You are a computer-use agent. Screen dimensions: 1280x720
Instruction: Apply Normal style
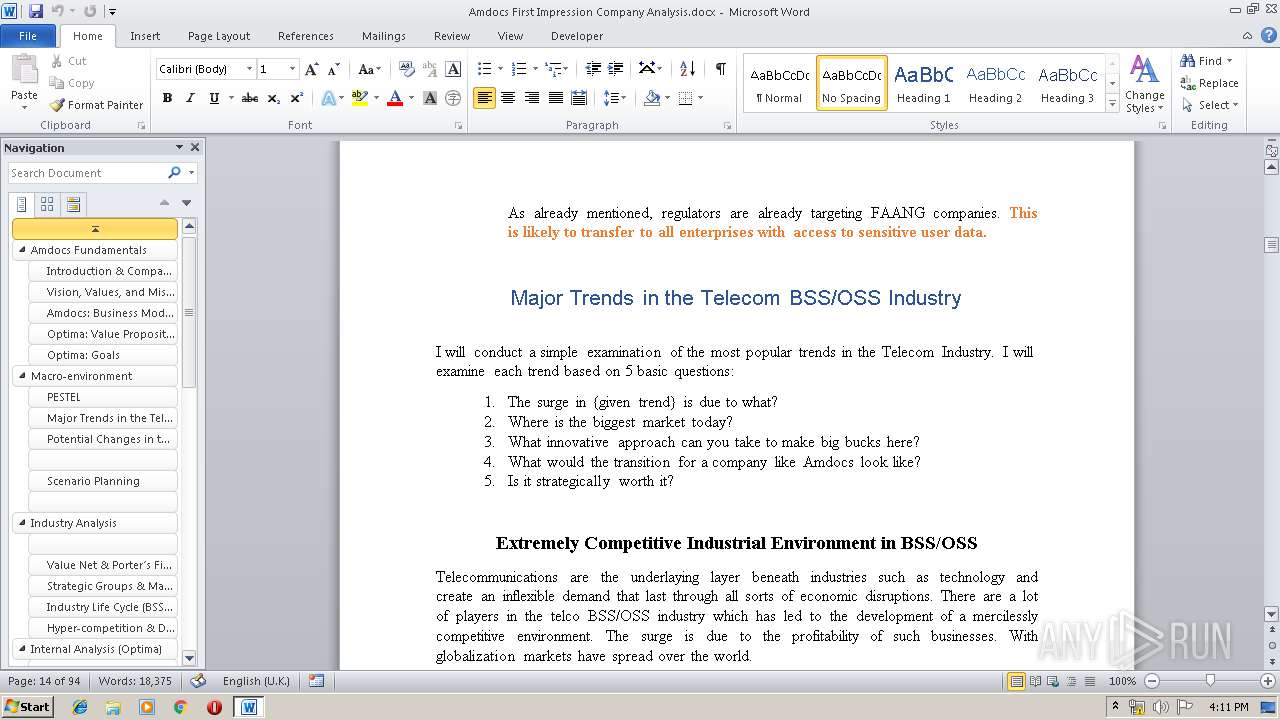[779, 83]
